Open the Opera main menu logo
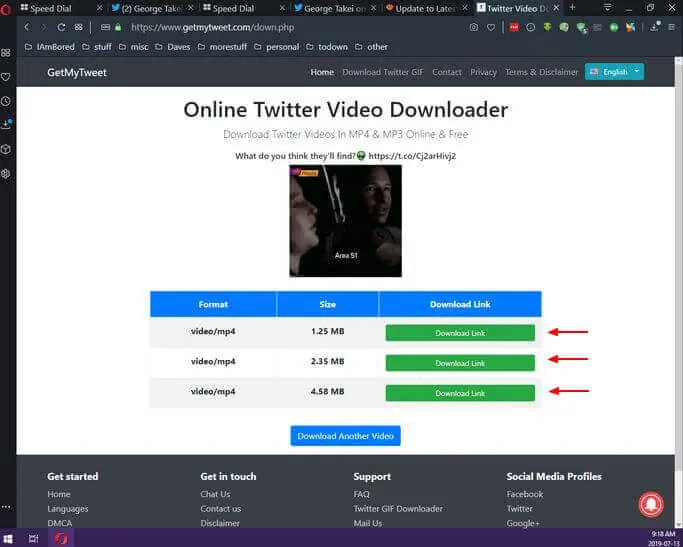This screenshot has width=683, height=547. [5, 8]
